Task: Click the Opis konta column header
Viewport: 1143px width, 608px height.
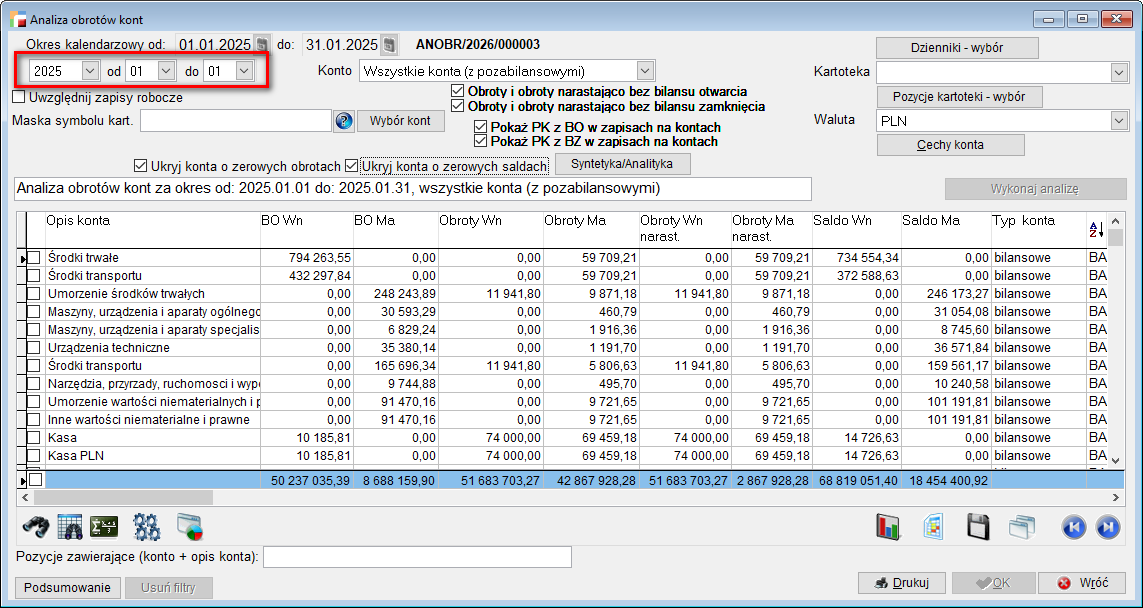Action: coord(150,220)
